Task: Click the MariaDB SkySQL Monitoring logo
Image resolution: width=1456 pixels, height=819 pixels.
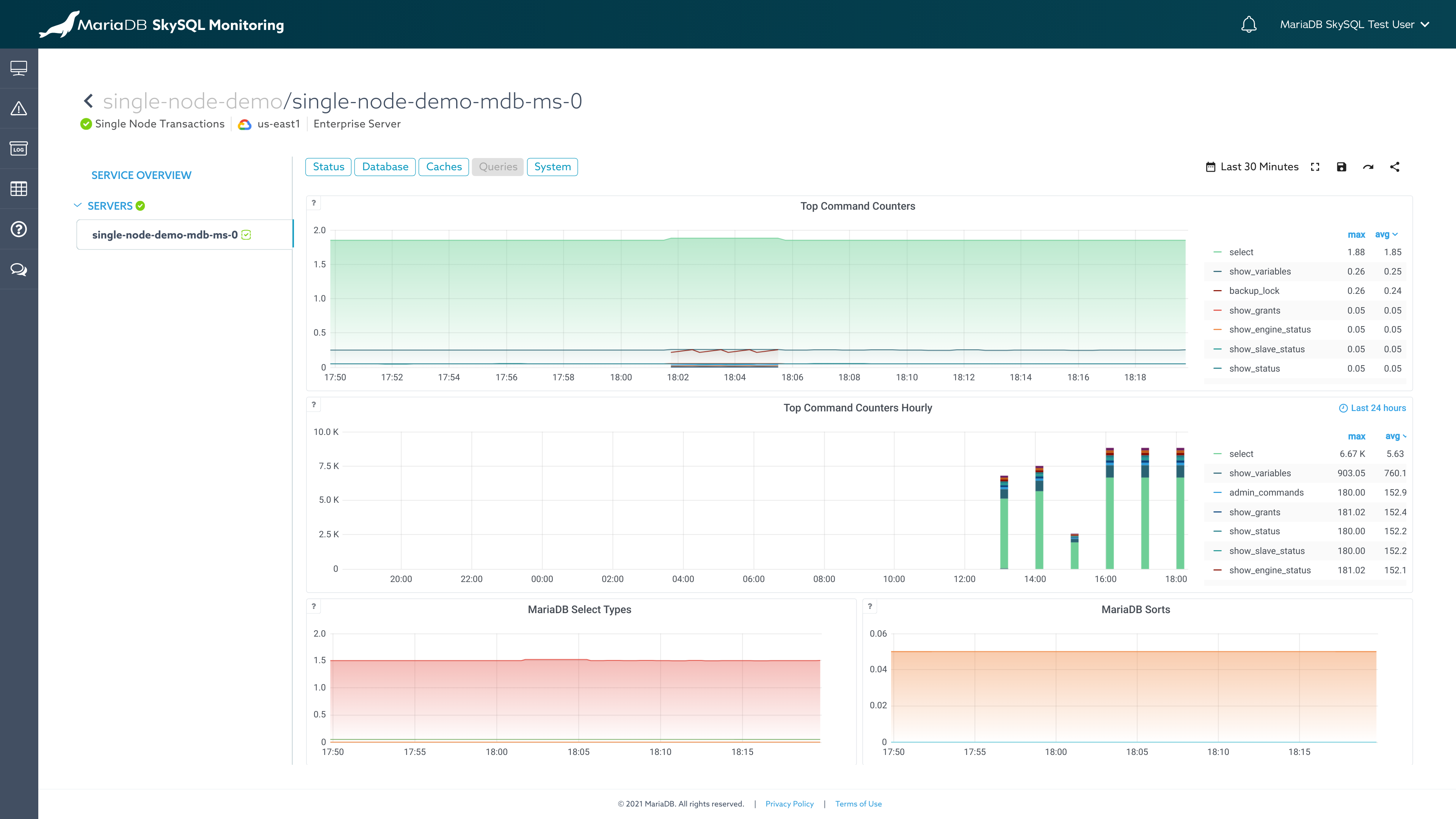Action: click(x=162, y=24)
